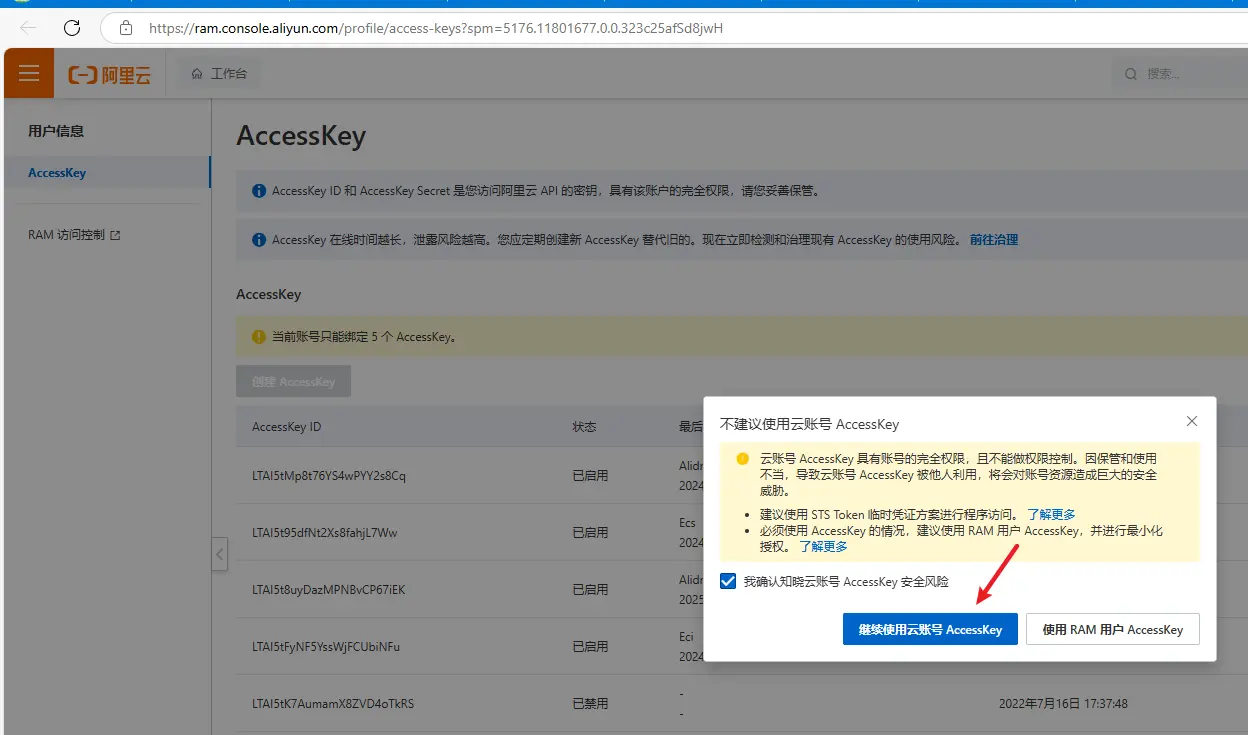Click the search magnifier icon

point(1131,74)
